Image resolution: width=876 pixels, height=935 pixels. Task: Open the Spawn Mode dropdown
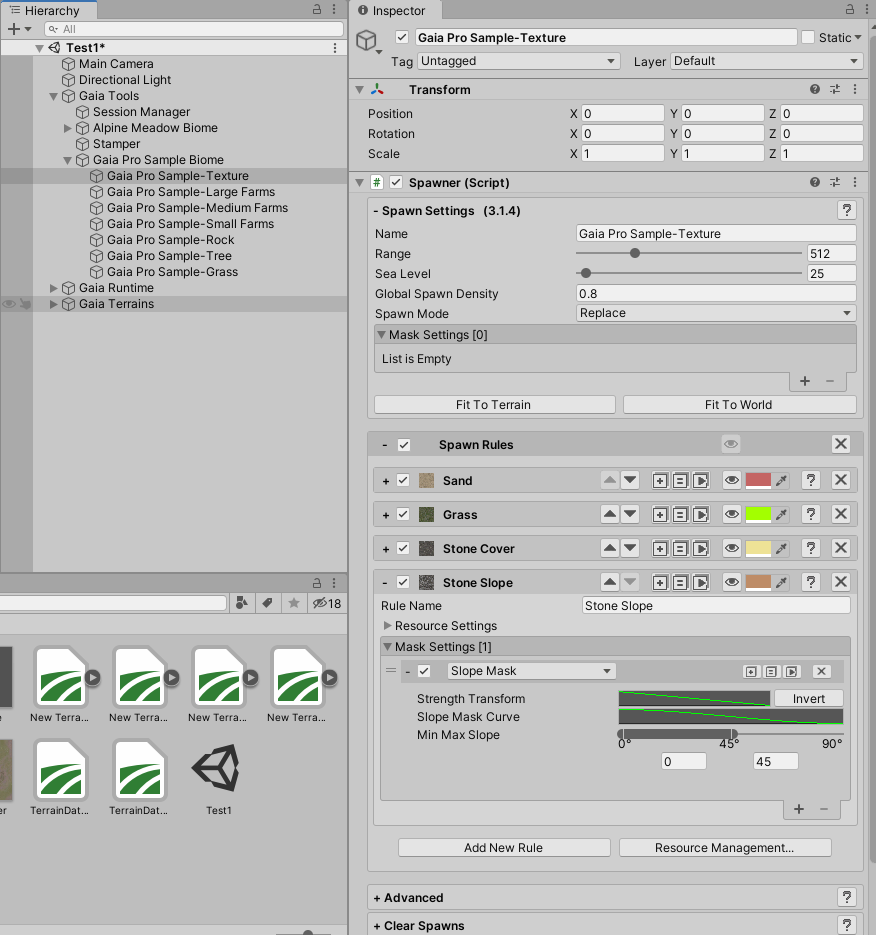pyautogui.click(x=716, y=313)
